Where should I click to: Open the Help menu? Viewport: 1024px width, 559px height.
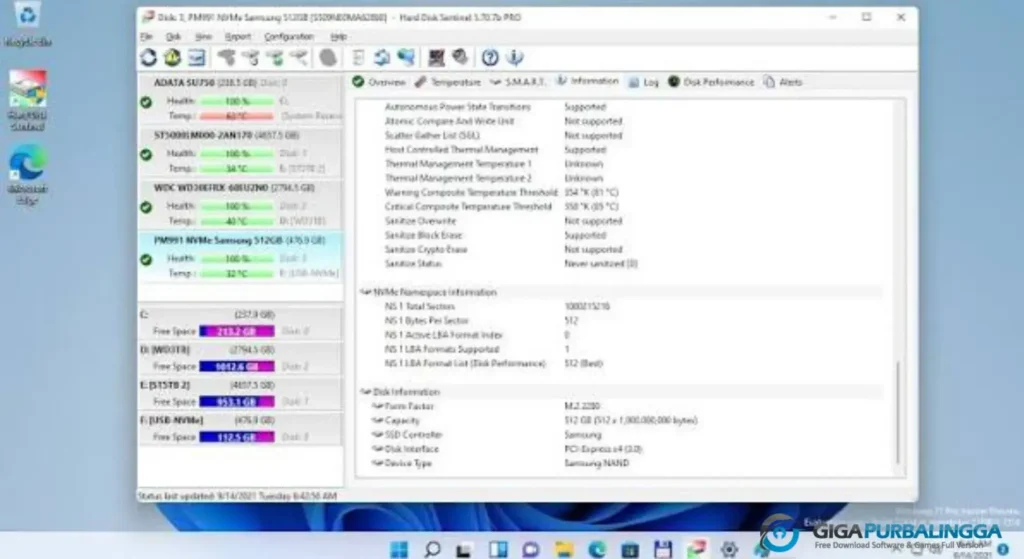338,37
